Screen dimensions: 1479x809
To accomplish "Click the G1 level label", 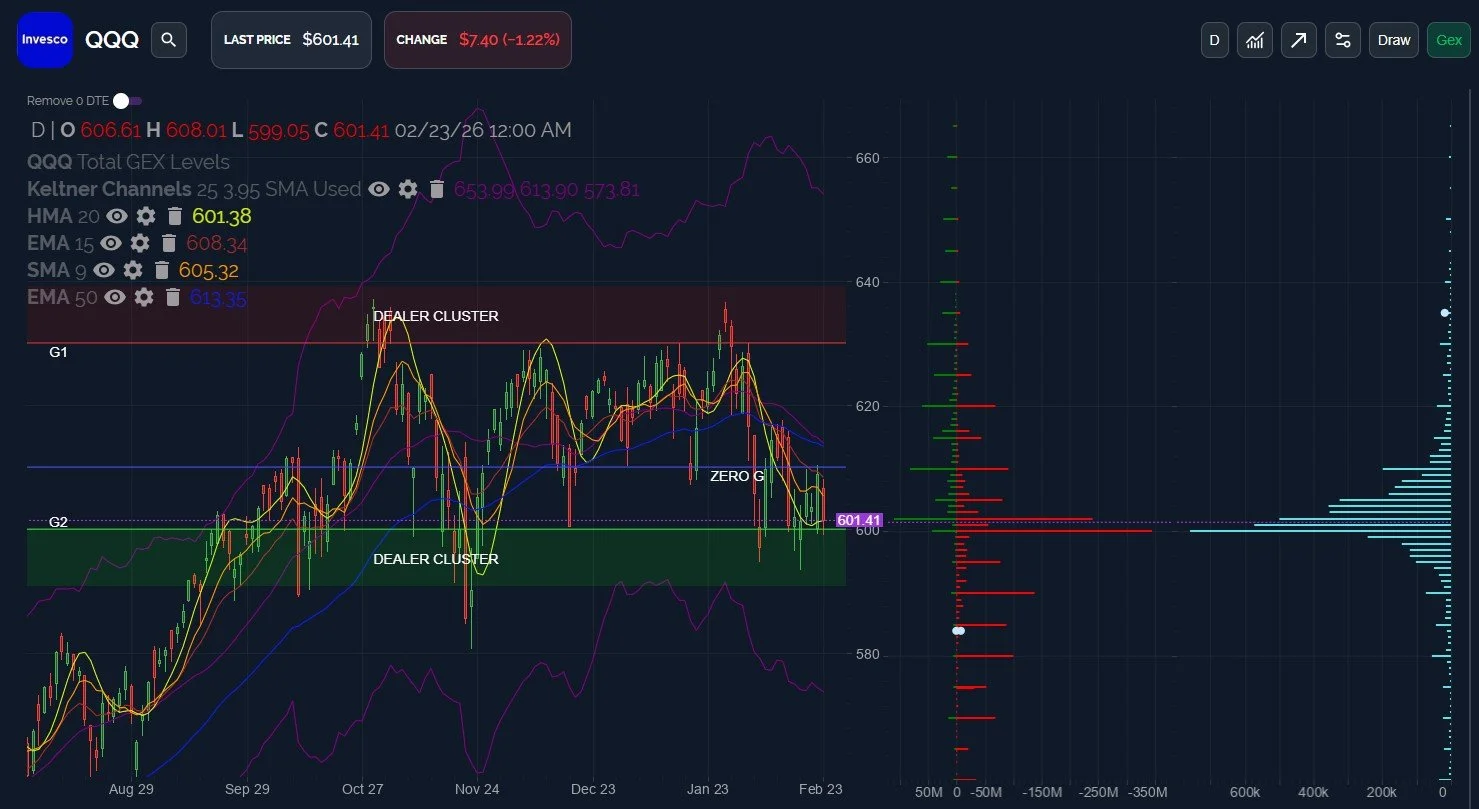I will point(58,352).
